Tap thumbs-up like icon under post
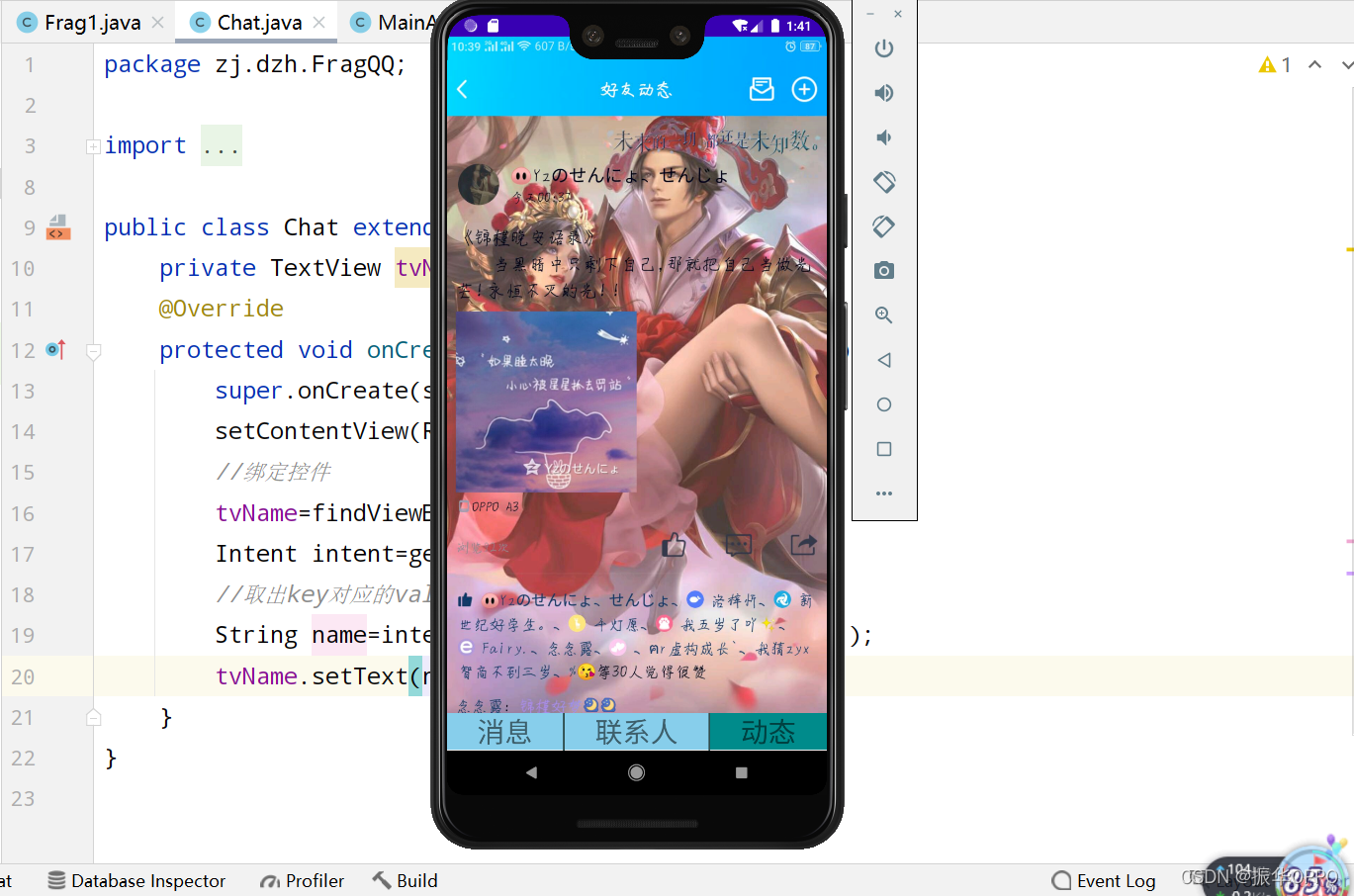Screen dimensions: 1354x896 point(675,544)
